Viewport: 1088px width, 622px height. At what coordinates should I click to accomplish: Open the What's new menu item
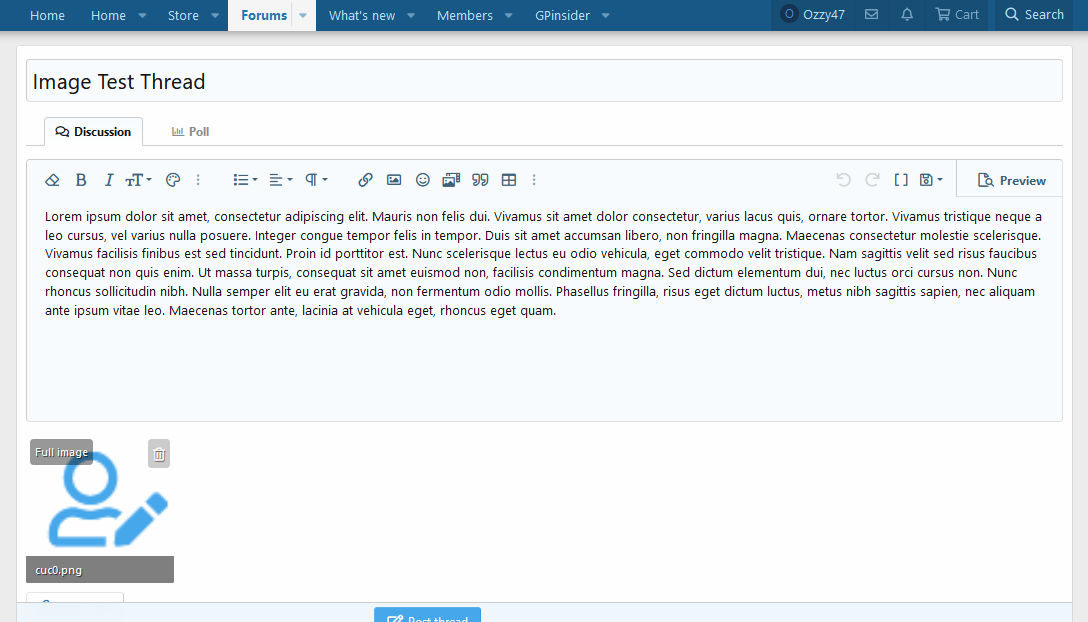(x=361, y=15)
